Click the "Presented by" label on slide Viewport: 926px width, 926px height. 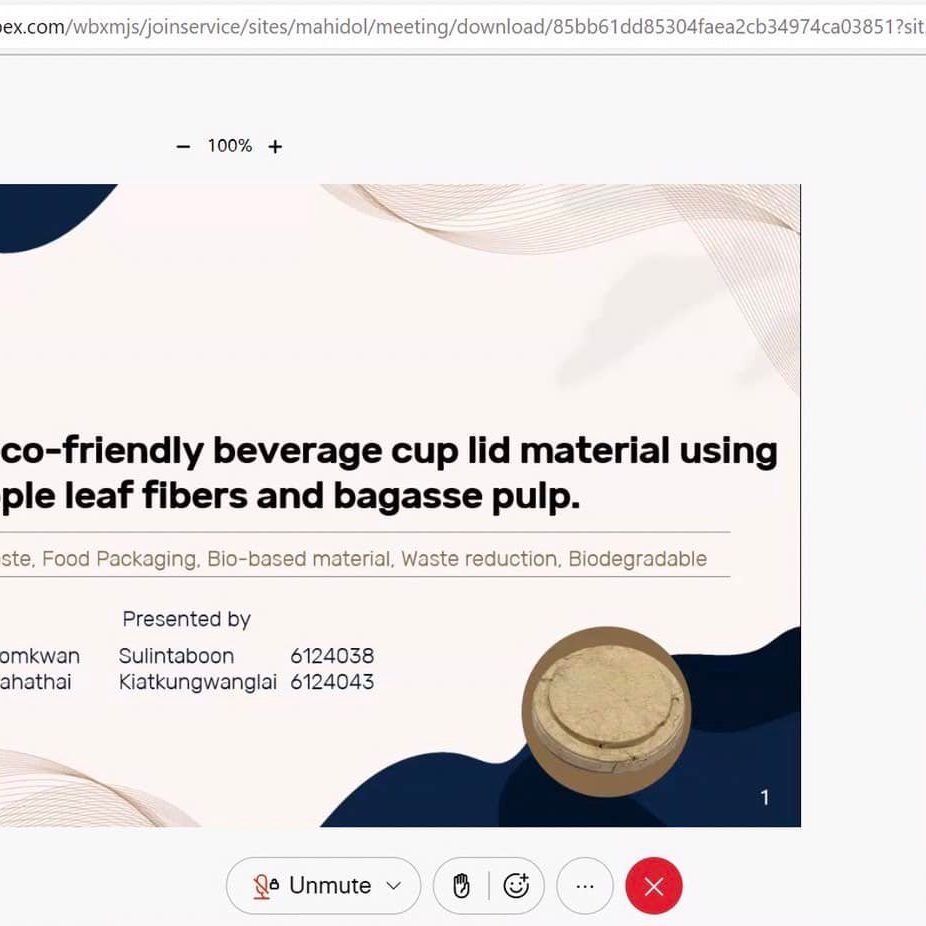(186, 619)
